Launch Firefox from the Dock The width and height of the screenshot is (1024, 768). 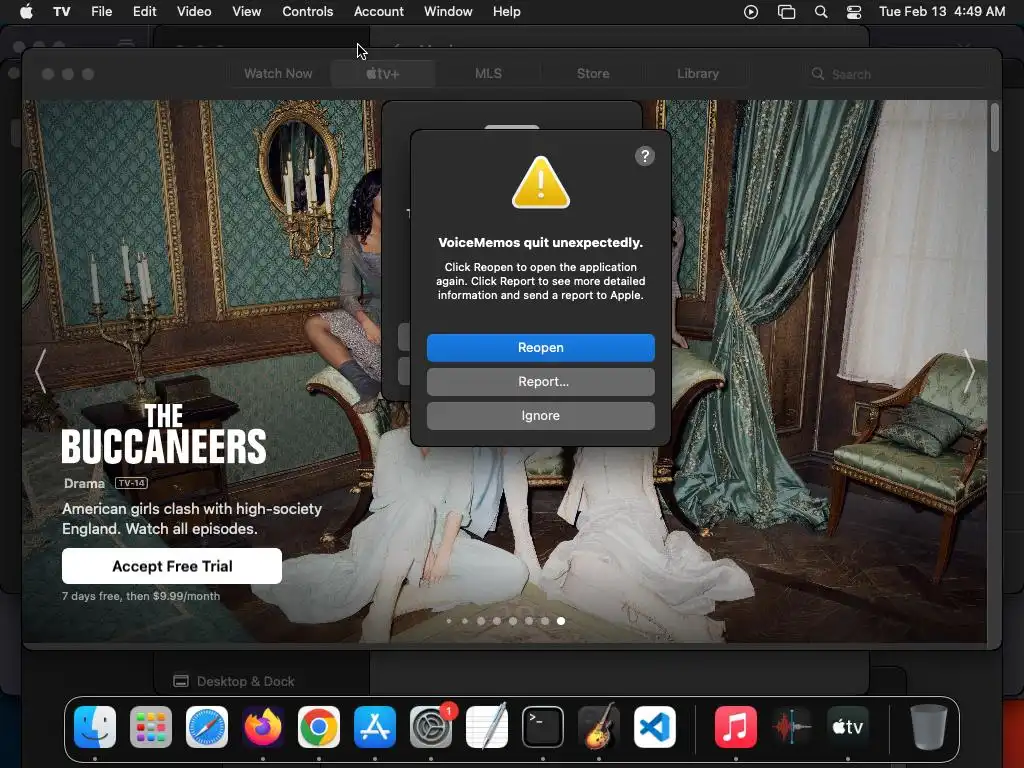(263, 726)
